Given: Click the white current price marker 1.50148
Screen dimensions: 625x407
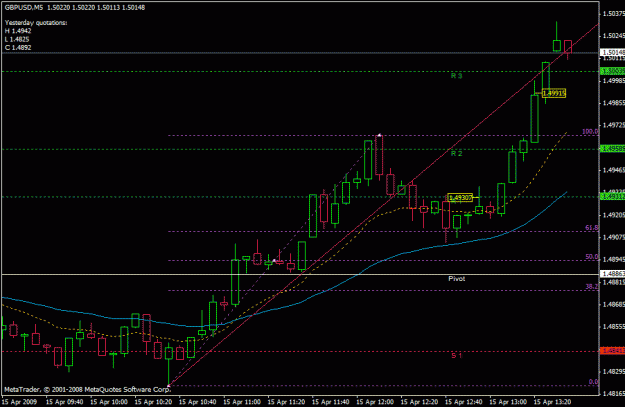Looking at the screenshot, I should (613, 52).
